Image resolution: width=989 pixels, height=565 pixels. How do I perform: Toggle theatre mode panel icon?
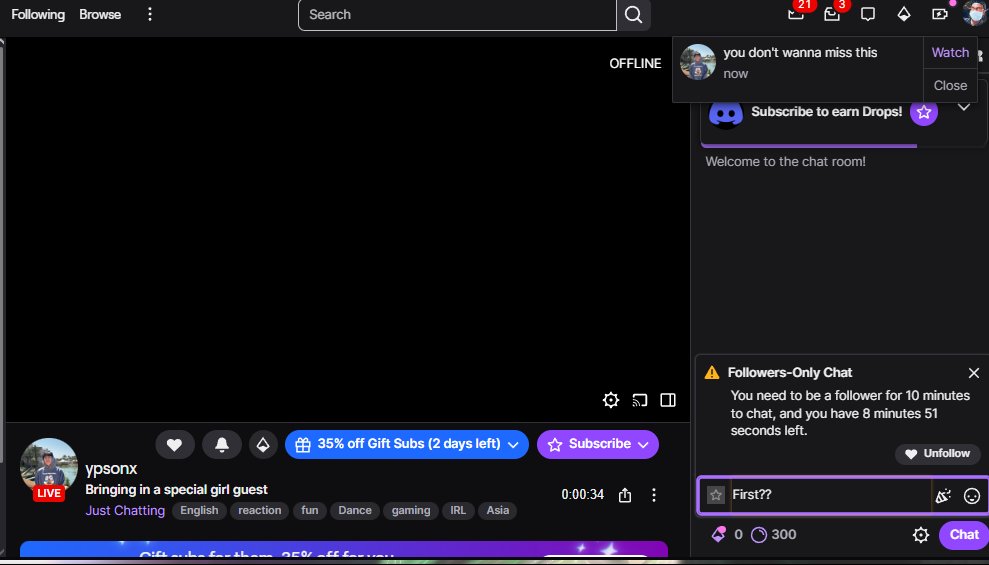click(668, 400)
